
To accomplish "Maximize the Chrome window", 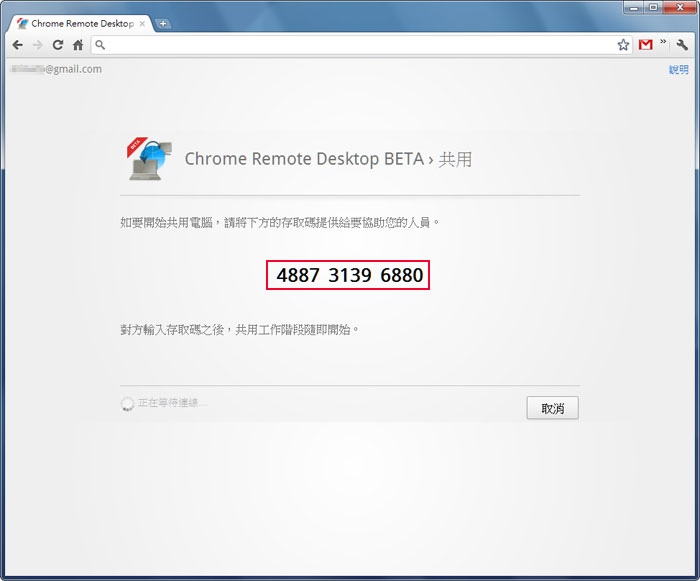I will point(653,7).
